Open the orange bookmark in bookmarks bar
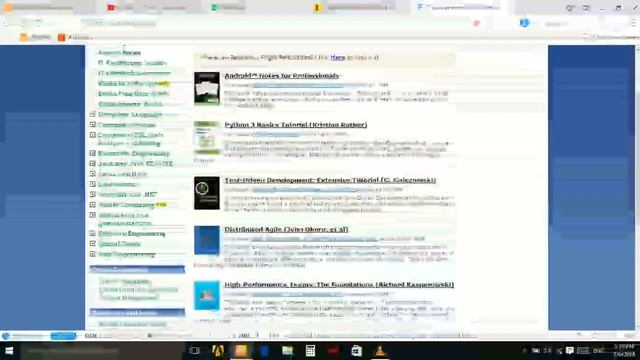The width and height of the screenshot is (640, 360). coord(74,38)
